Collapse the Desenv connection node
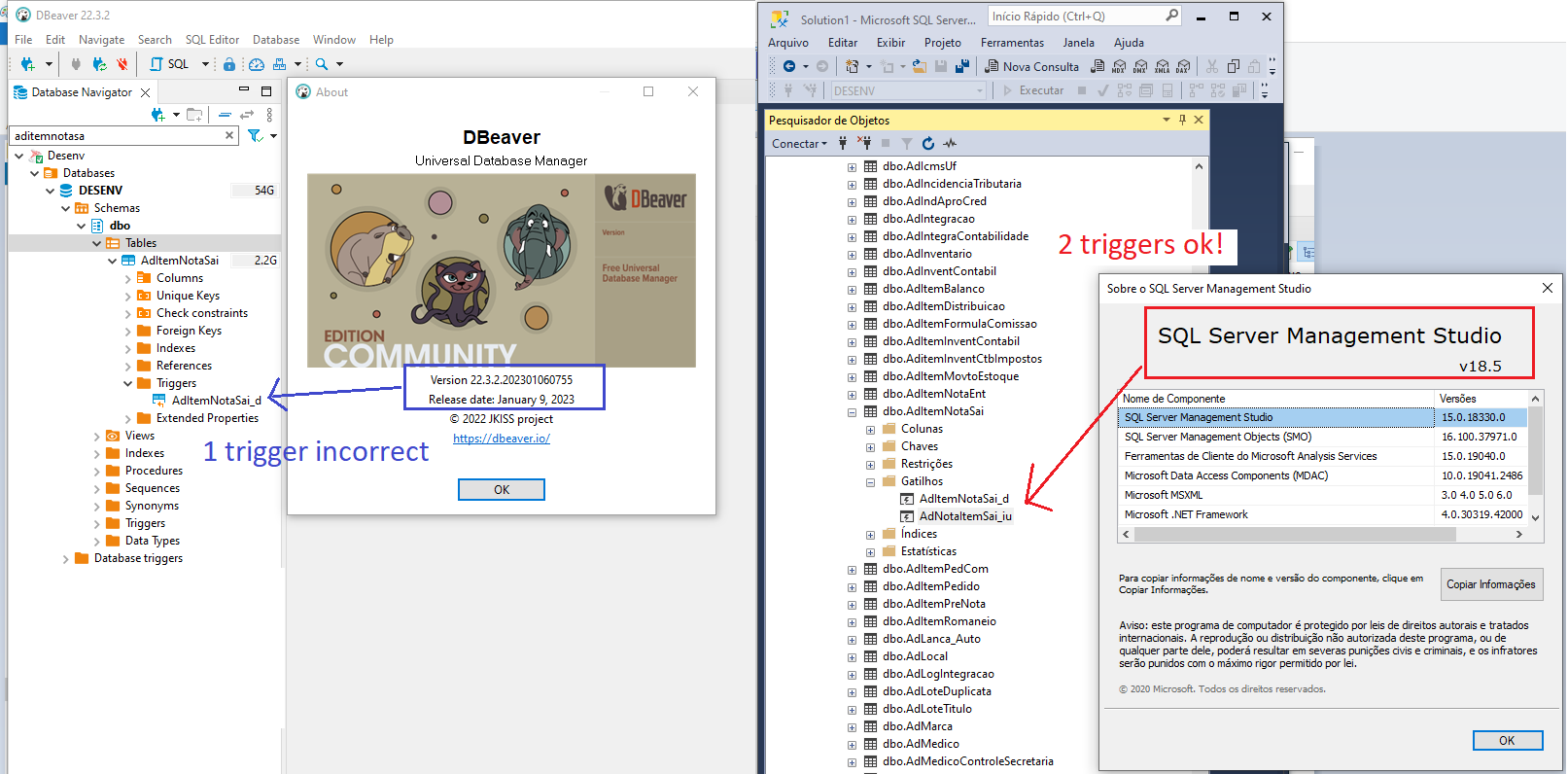 click(x=19, y=156)
